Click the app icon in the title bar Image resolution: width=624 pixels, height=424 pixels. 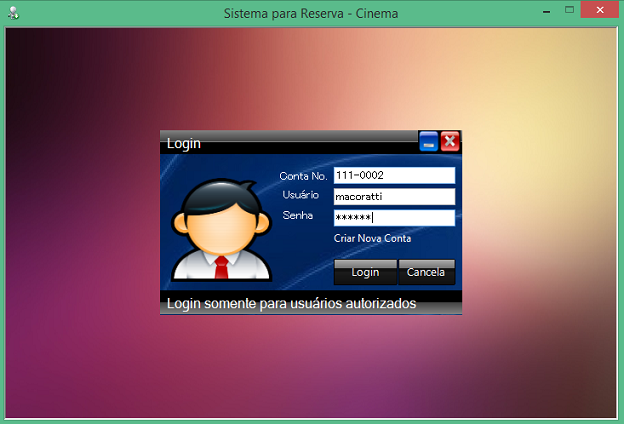tap(14, 13)
